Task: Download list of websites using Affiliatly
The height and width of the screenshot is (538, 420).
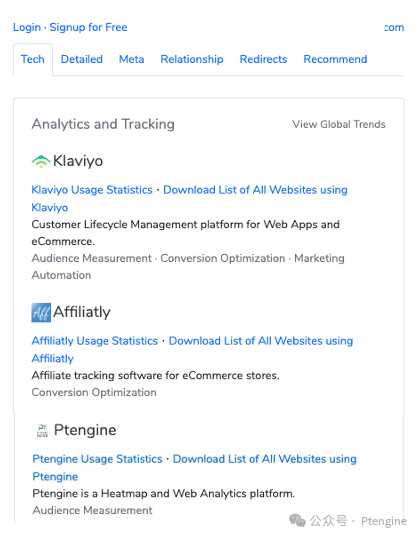Action: pyautogui.click(x=192, y=350)
